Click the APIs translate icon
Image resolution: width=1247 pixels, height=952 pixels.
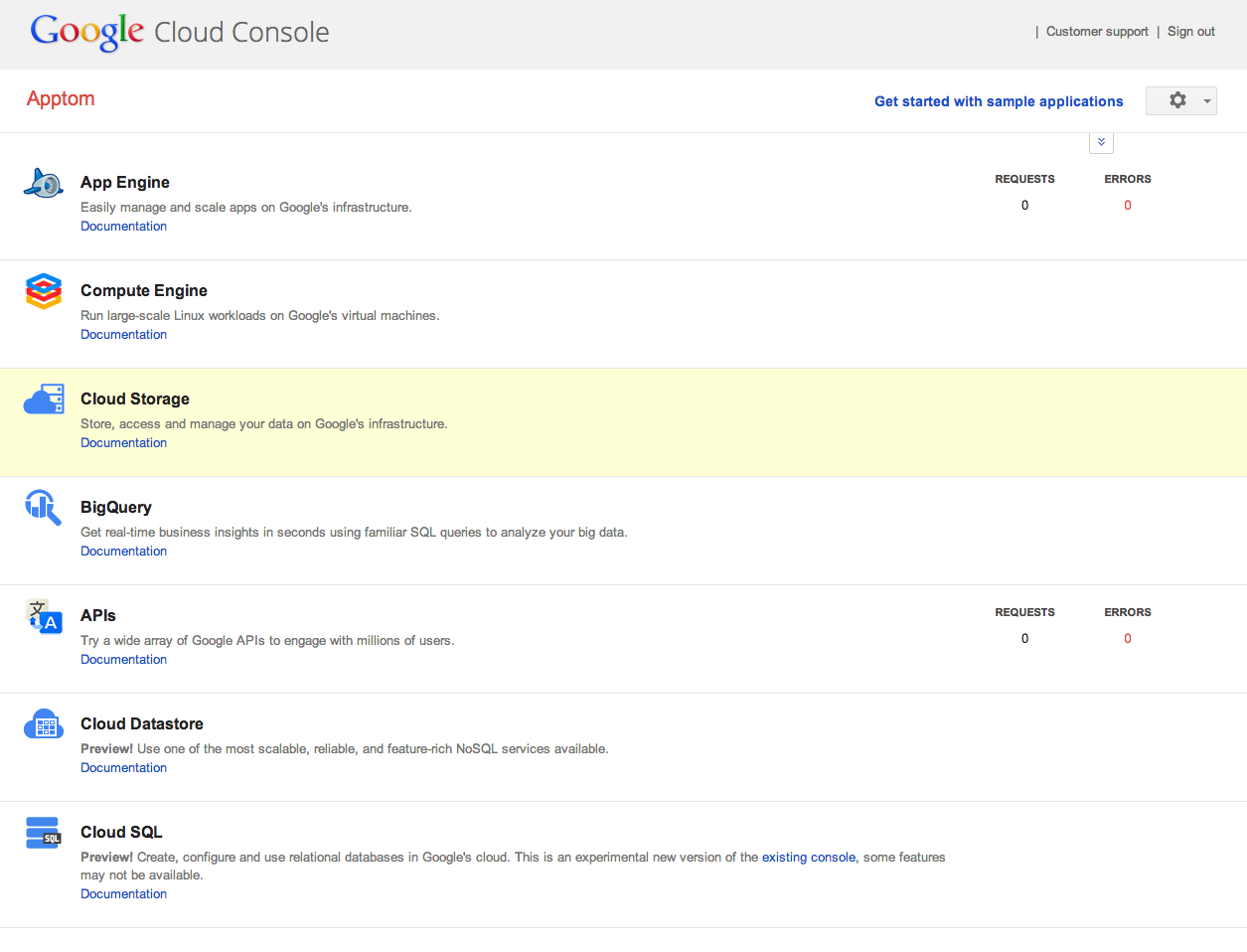(44, 616)
